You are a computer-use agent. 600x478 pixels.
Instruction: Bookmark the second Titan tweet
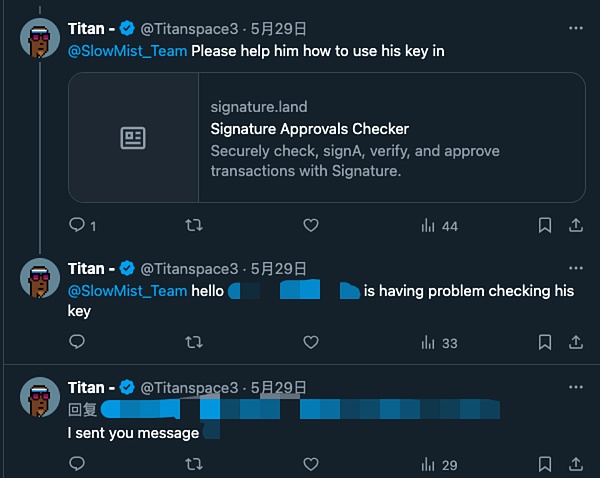pos(545,342)
